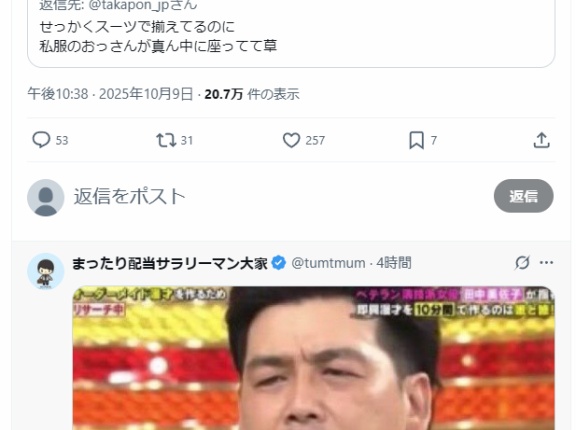Like the post with the heart icon
This screenshot has height=430, width=576.
(x=291, y=140)
